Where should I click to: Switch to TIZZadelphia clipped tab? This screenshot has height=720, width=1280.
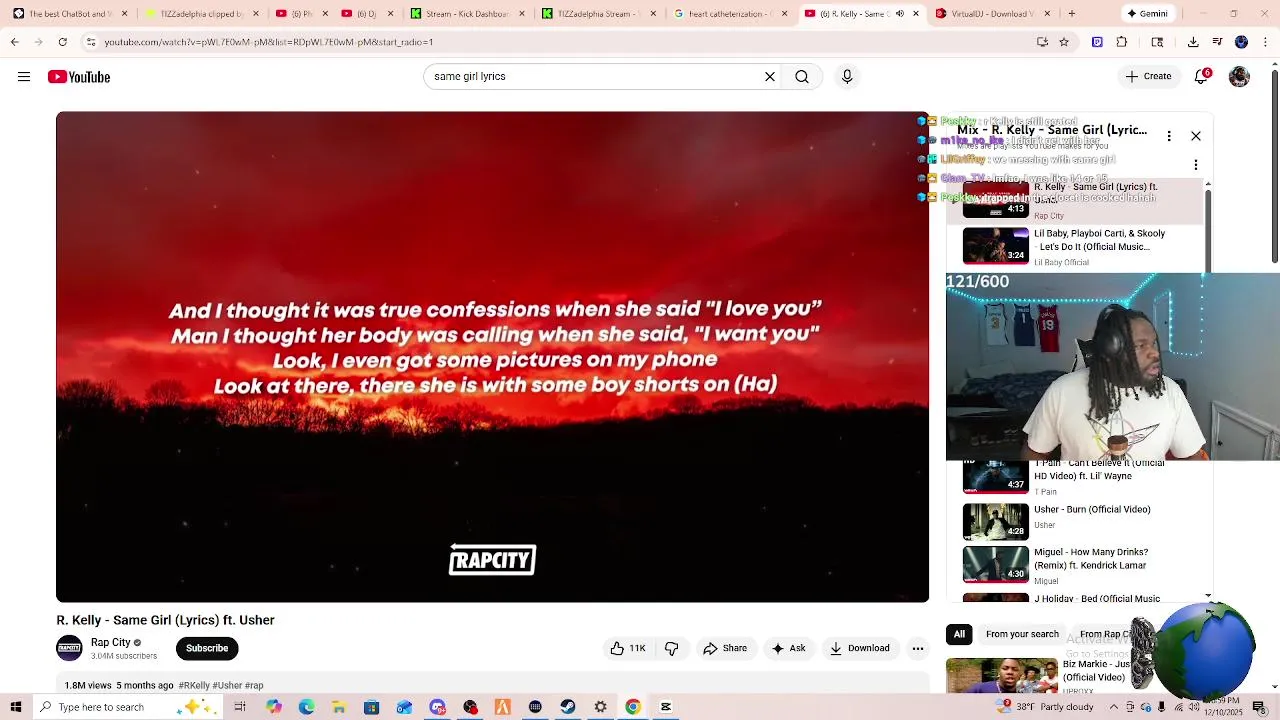(202, 14)
